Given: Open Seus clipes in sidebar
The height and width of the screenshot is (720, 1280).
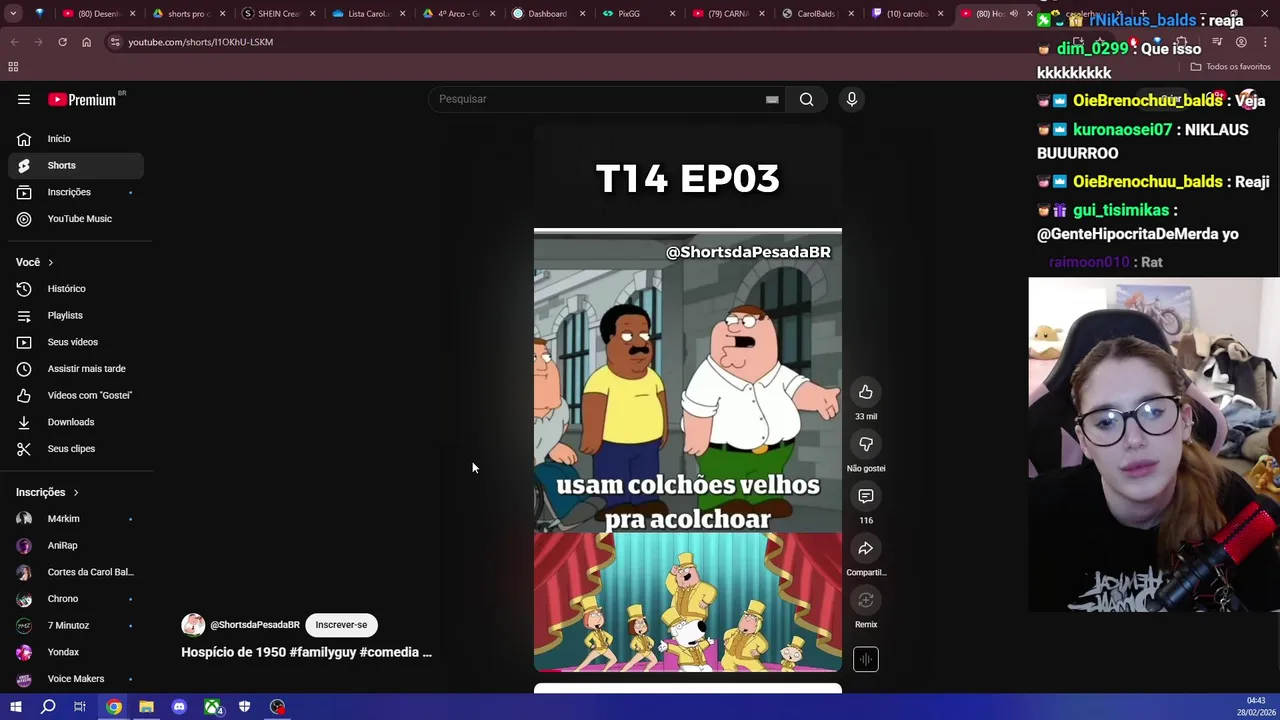Looking at the screenshot, I should (76, 449).
